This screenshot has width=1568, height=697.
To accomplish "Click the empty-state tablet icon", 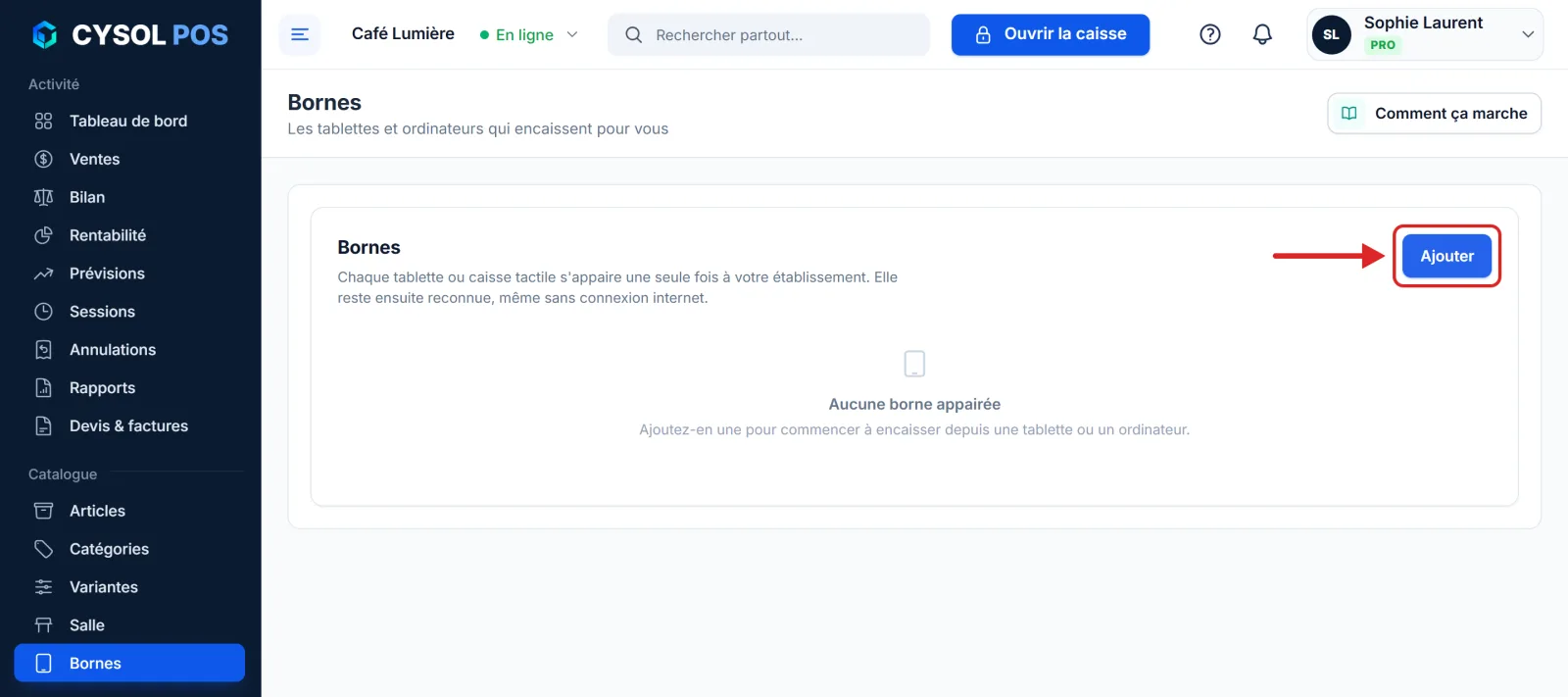I will [914, 364].
